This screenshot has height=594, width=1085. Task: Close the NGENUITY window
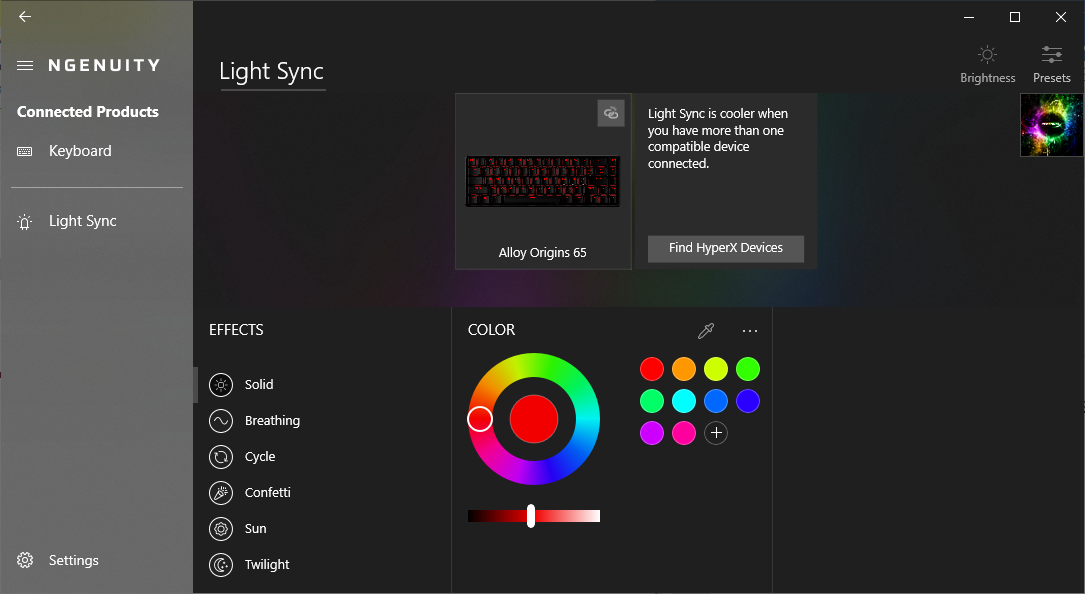pyautogui.click(x=1060, y=17)
